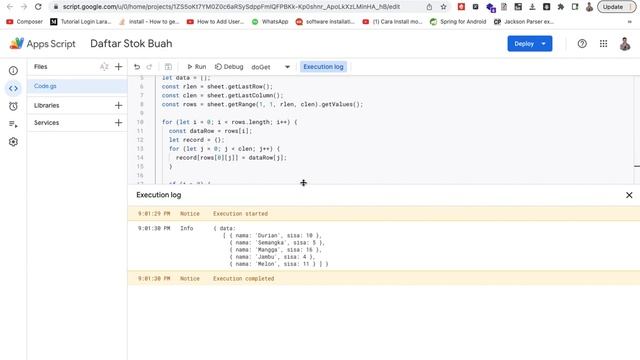
Task: Click the browser address bar URL
Action: (x=231, y=7)
